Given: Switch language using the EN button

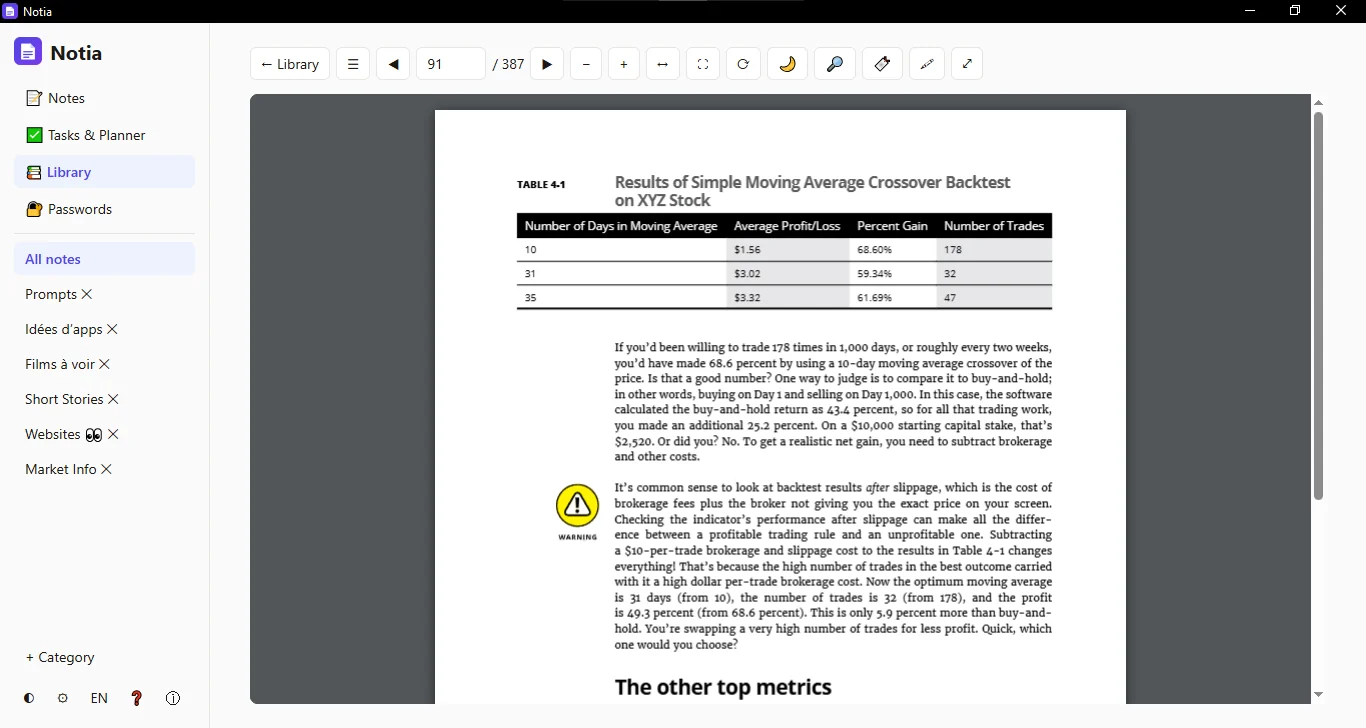Looking at the screenshot, I should point(99,698).
